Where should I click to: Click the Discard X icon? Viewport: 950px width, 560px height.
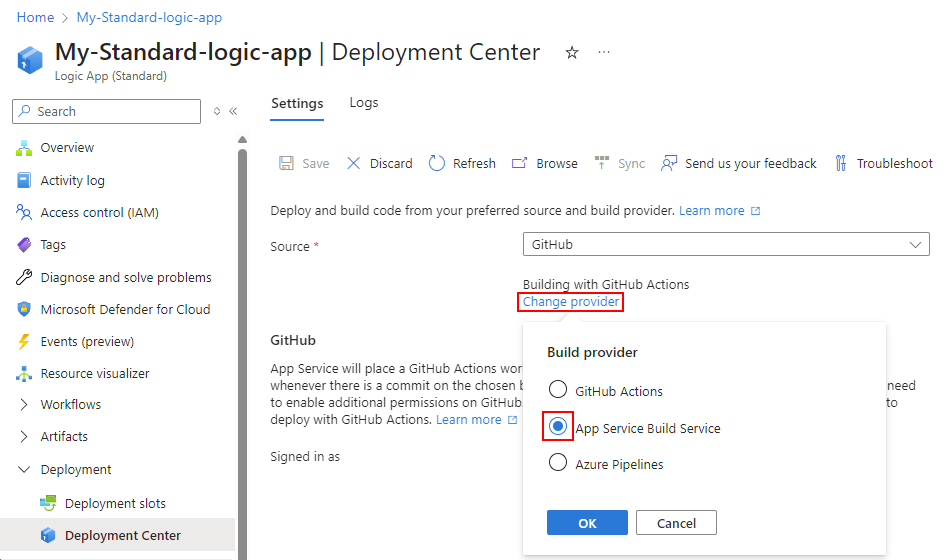click(x=354, y=163)
